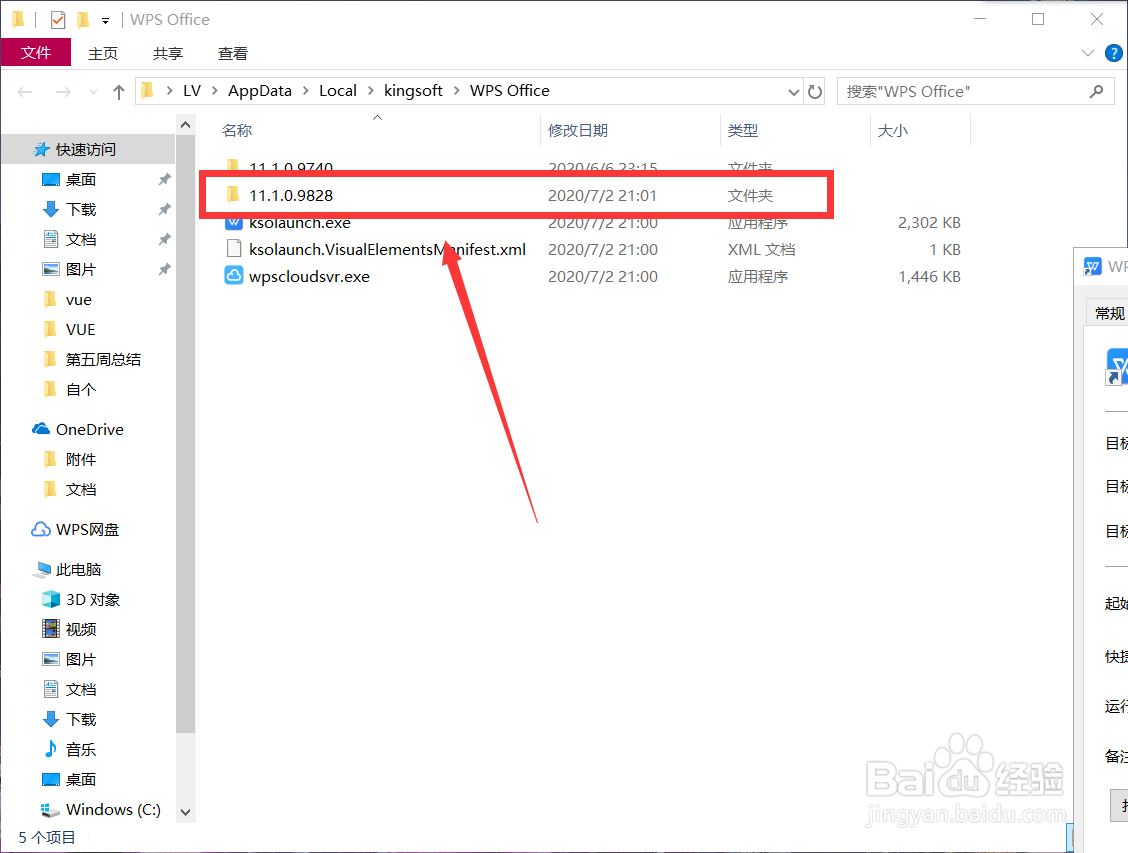
Task: Click WPS Office breadcrumb in address bar
Action: [509, 91]
